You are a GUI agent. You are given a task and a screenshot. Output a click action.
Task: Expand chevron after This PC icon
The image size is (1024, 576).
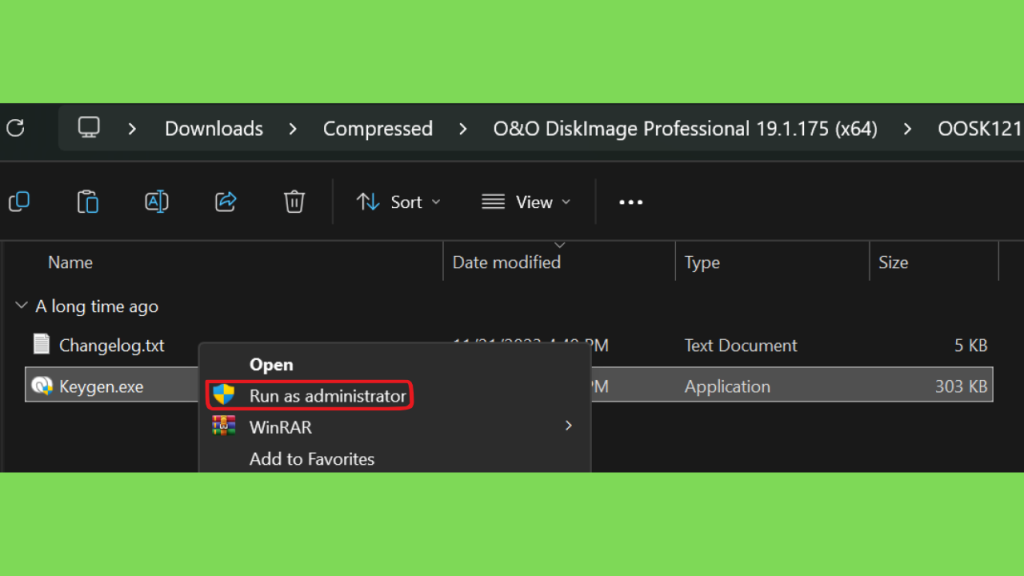coord(133,129)
